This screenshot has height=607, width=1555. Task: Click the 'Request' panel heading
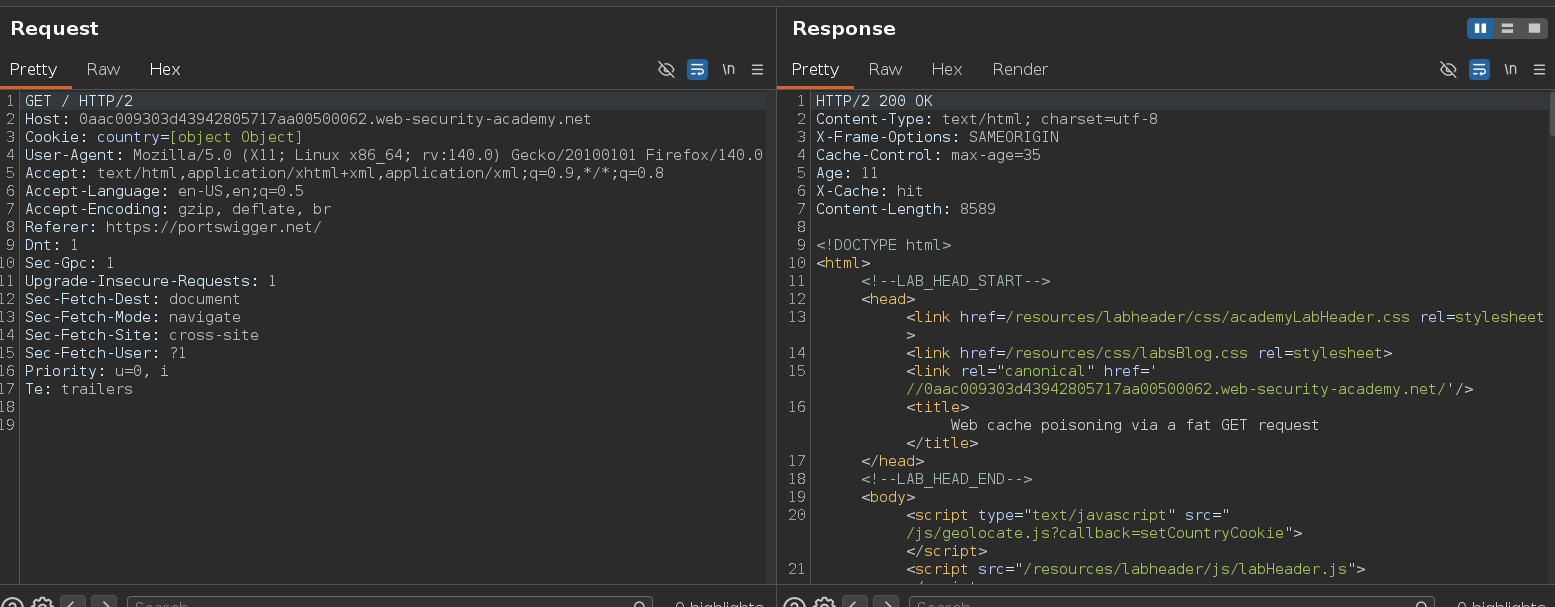(54, 28)
